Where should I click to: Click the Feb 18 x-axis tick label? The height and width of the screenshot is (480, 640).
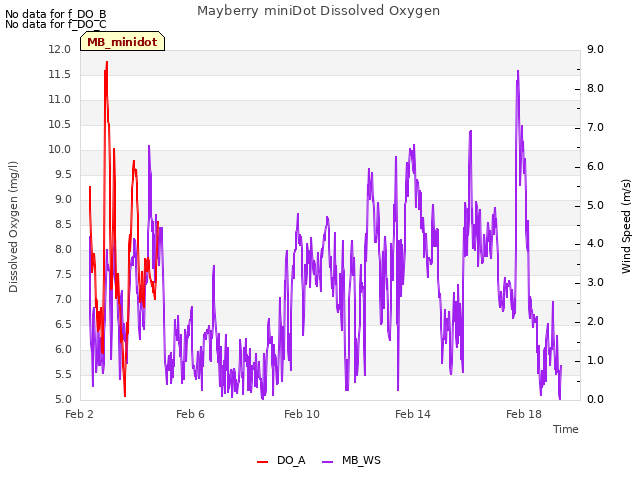point(524,414)
